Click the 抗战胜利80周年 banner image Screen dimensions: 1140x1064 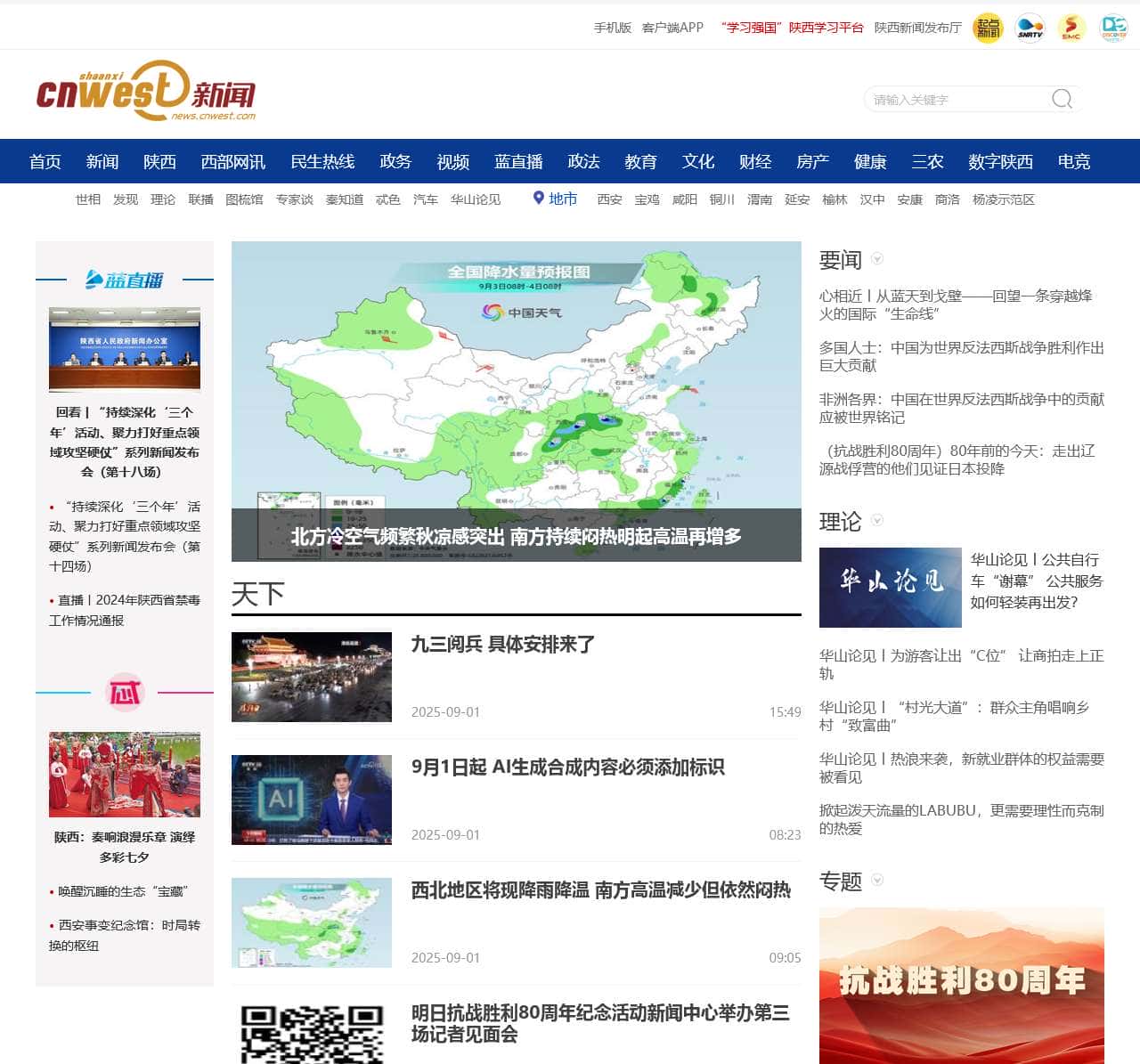[962, 979]
